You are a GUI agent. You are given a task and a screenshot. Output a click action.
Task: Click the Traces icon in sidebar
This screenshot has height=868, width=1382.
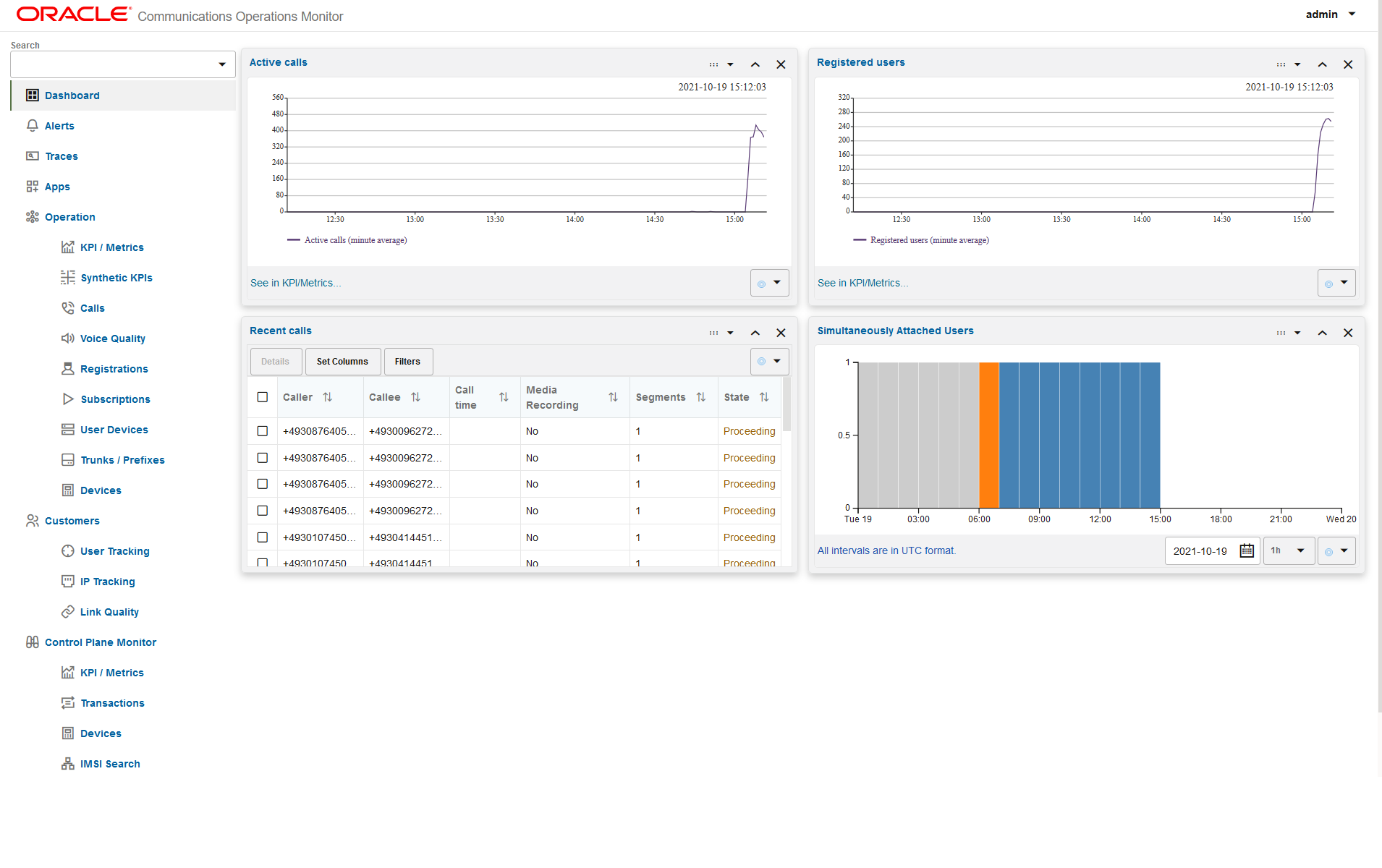point(32,156)
